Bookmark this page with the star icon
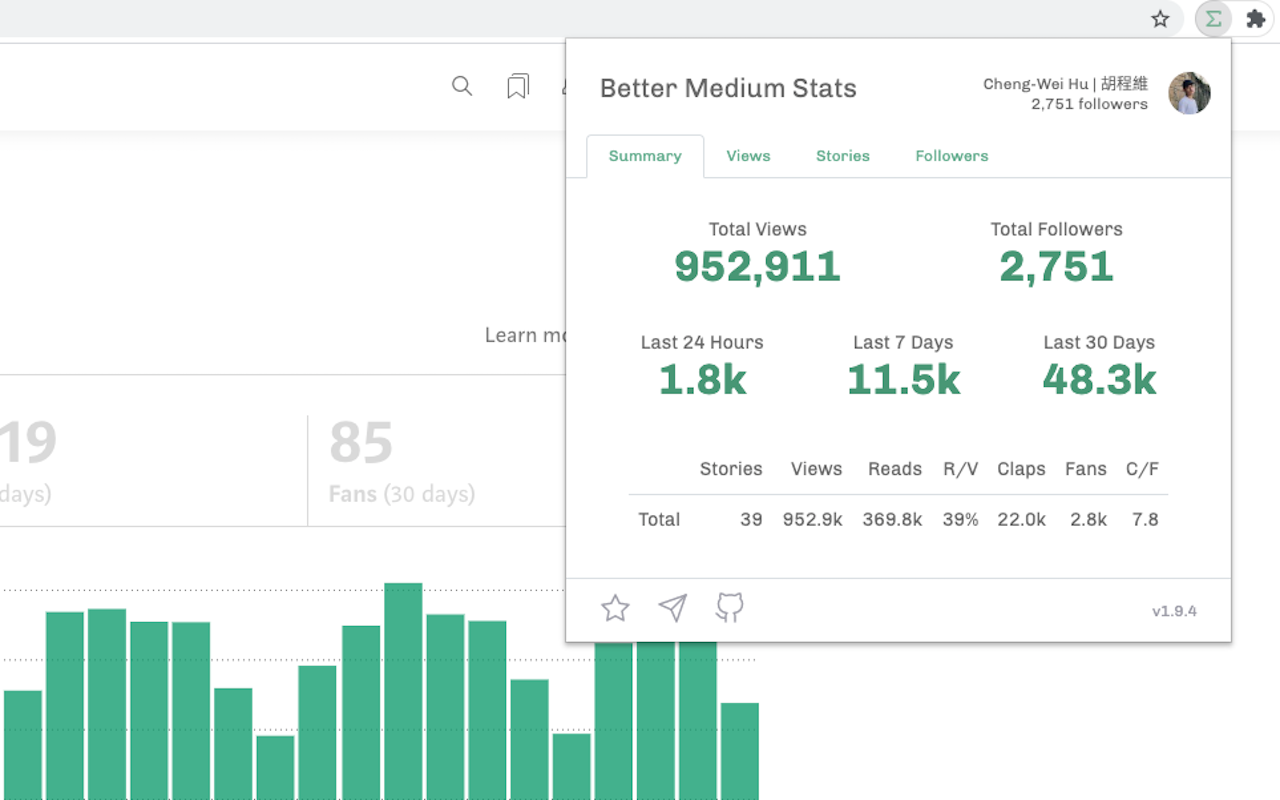Viewport: 1280px width, 800px height. coord(1160,19)
